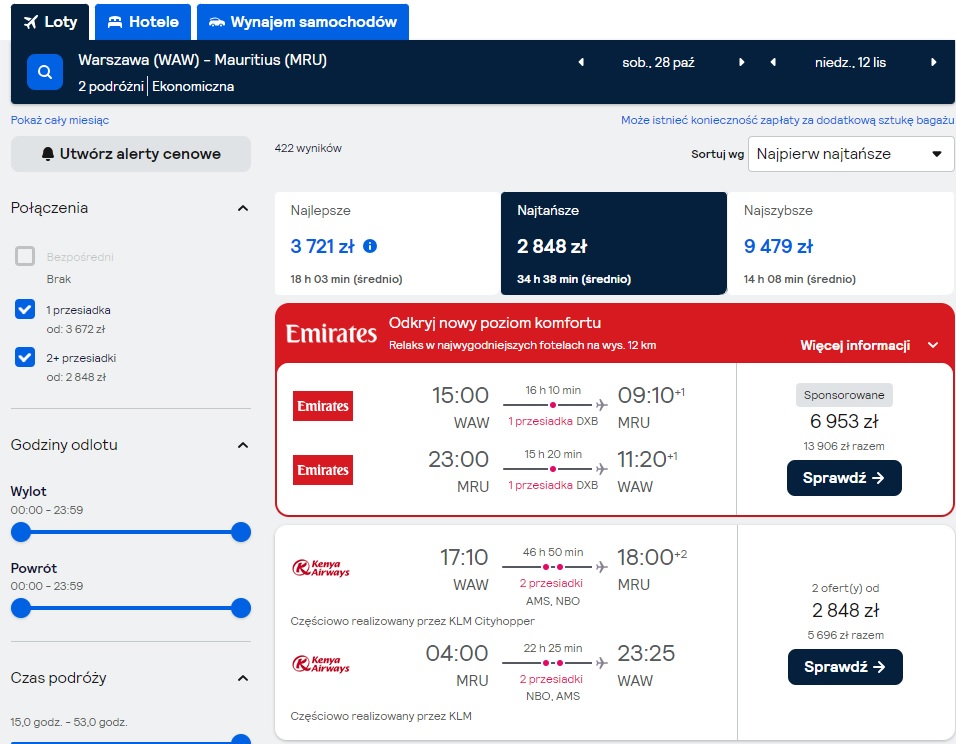Click the Emirates banner logo in red header
Viewport: 956px width, 744px height.
tap(331, 334)
